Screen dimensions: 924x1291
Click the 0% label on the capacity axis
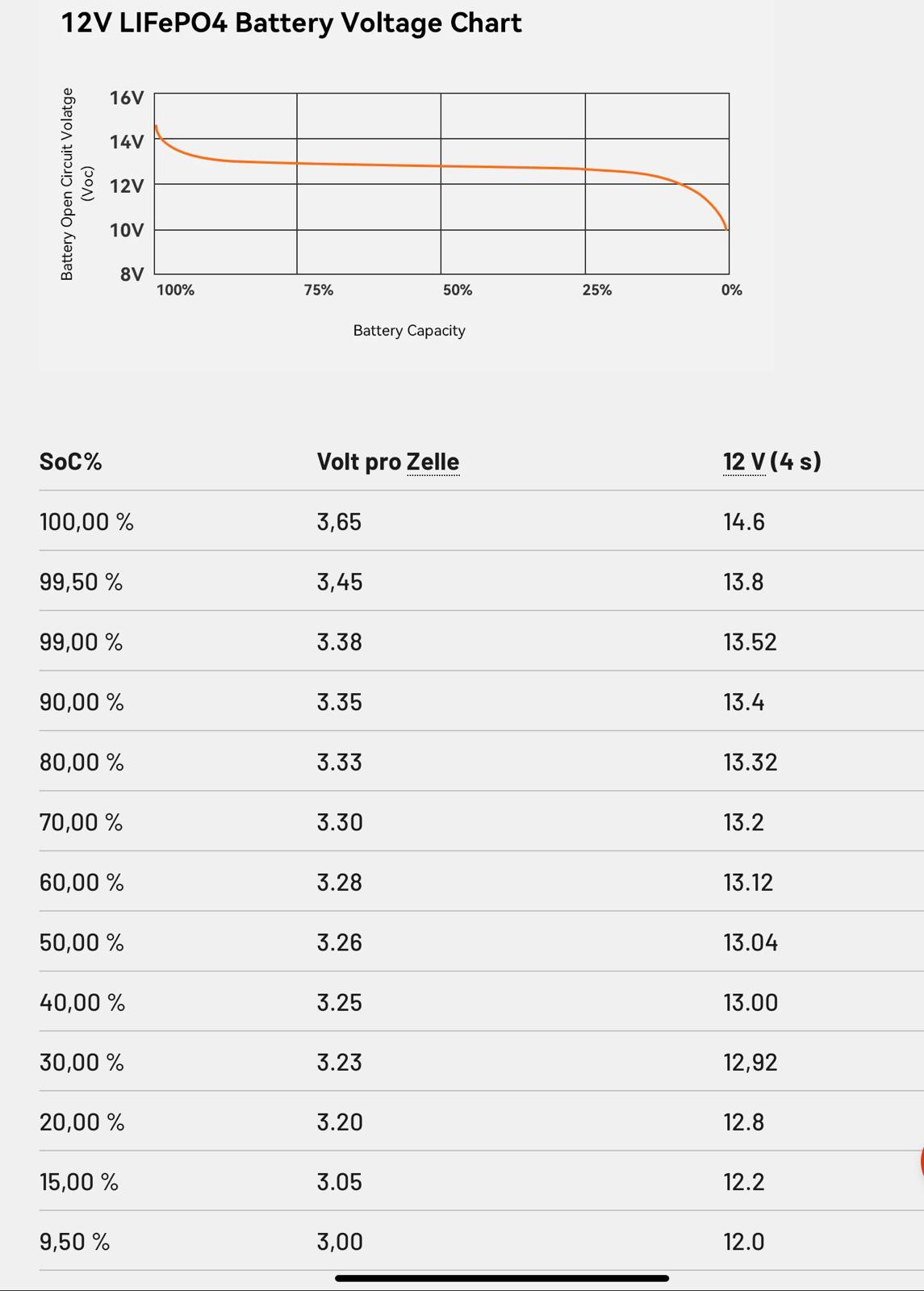731,290
